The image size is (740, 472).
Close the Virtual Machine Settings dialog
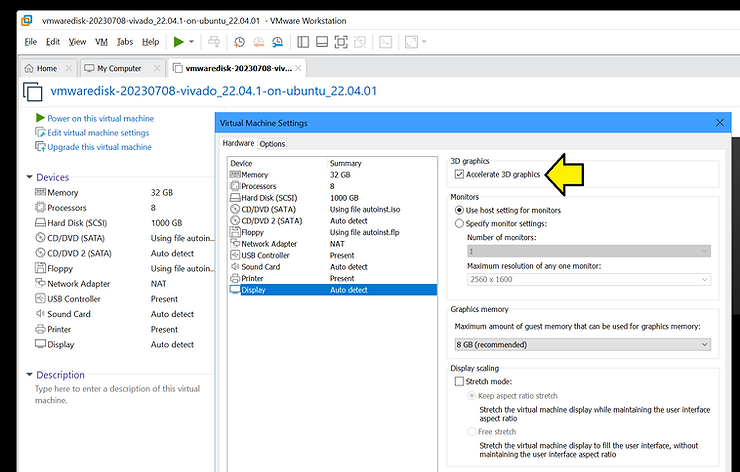[720, 123]
